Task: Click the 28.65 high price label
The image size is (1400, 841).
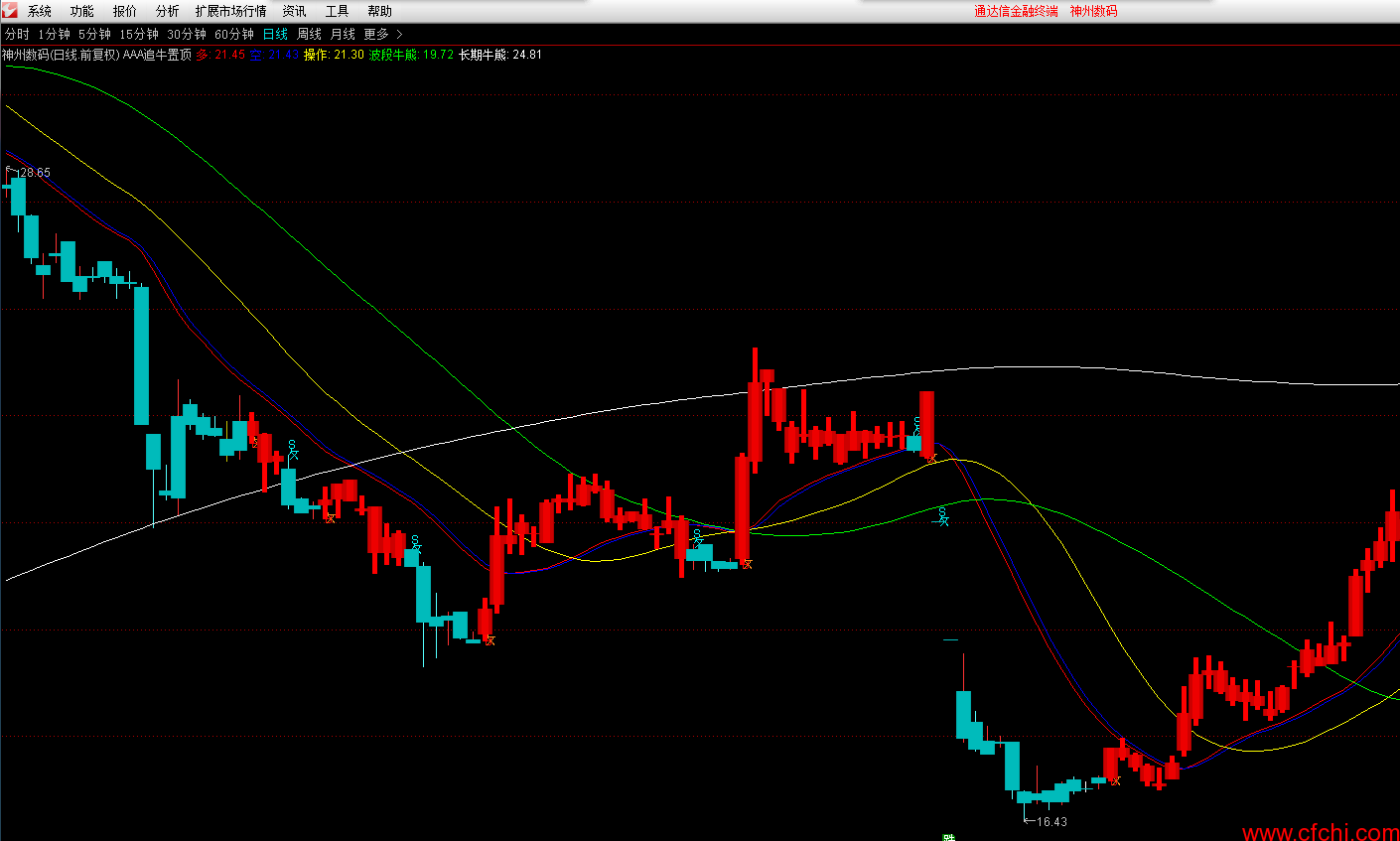Action: 34,173
